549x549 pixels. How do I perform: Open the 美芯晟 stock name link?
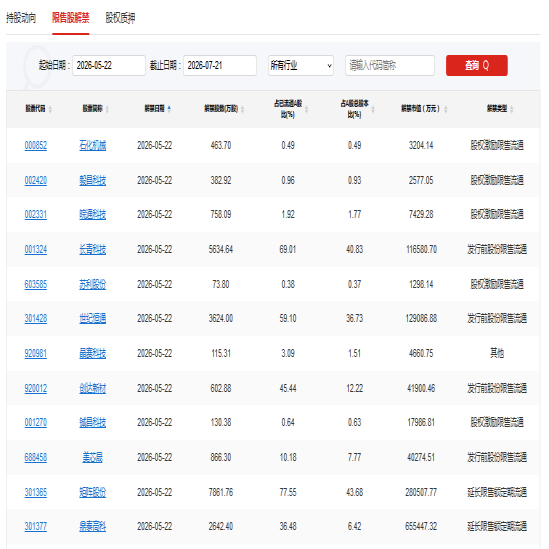coord(92,457)
